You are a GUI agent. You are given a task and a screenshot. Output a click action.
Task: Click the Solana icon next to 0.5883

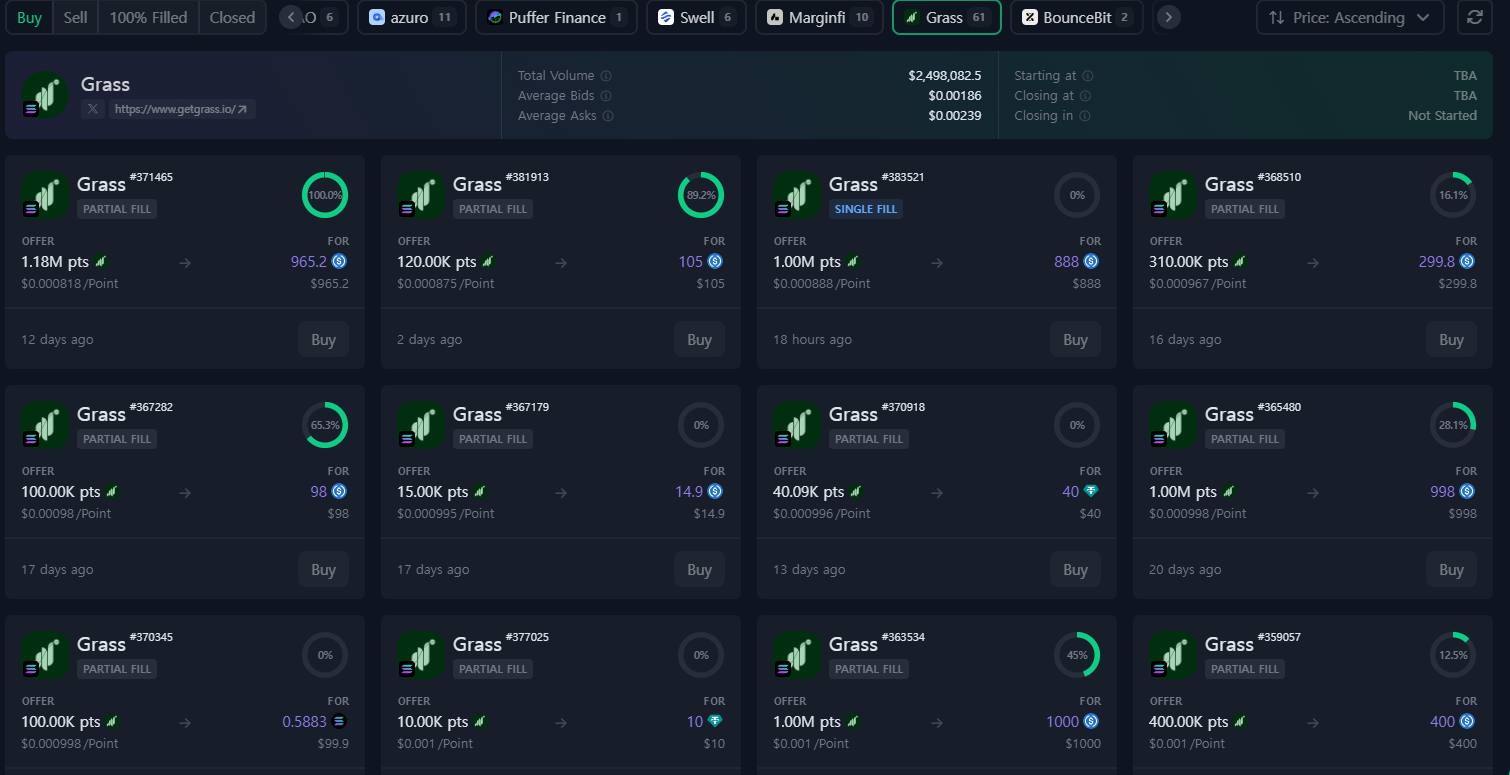point(339,722)
